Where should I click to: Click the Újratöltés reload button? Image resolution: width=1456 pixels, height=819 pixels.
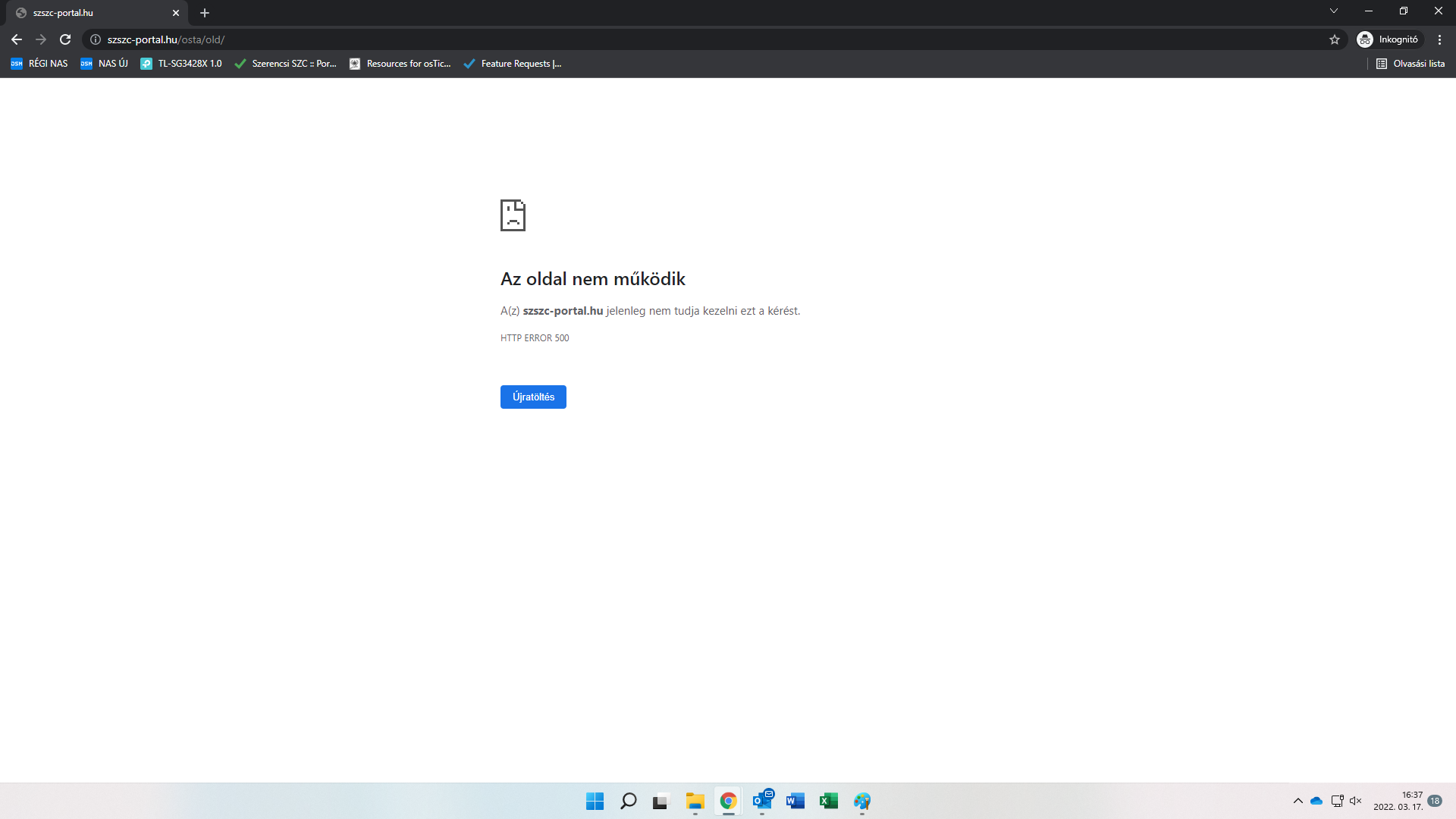[533, 397]
